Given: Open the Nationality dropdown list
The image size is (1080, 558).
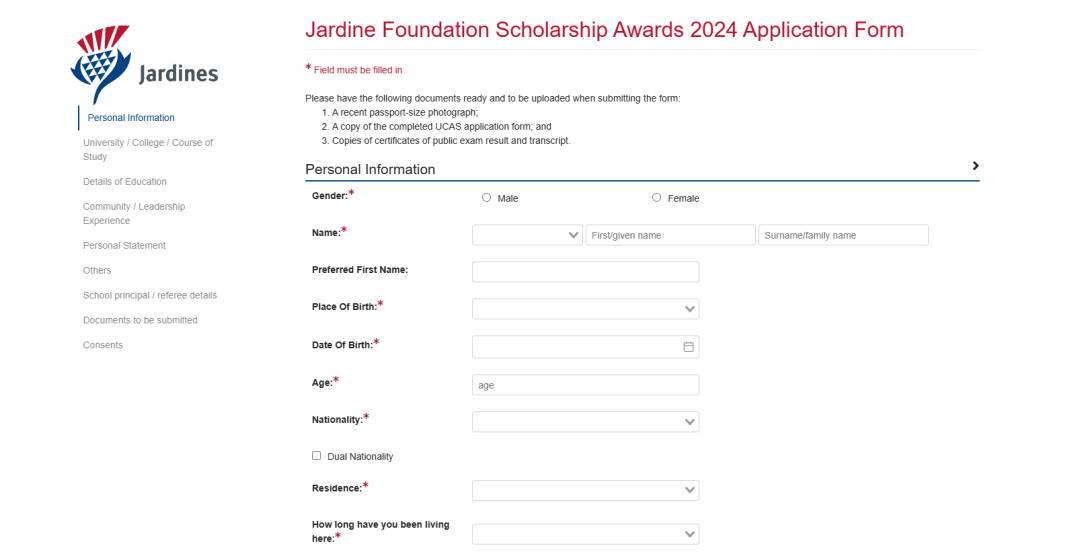Looking at the screenshot, I should pyautogui.click(x=585, y=422).
